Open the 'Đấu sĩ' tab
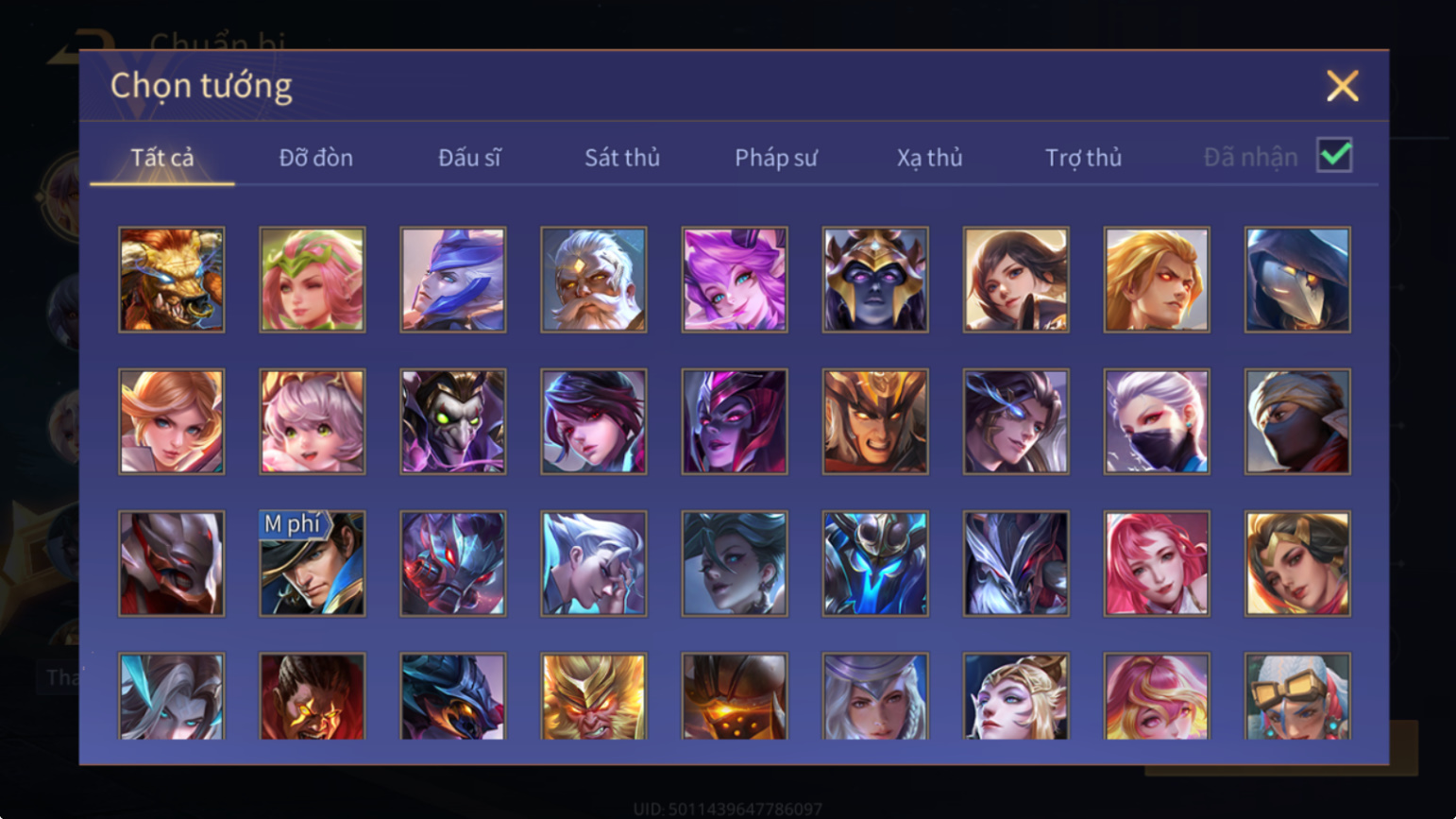 click(469, 158)
